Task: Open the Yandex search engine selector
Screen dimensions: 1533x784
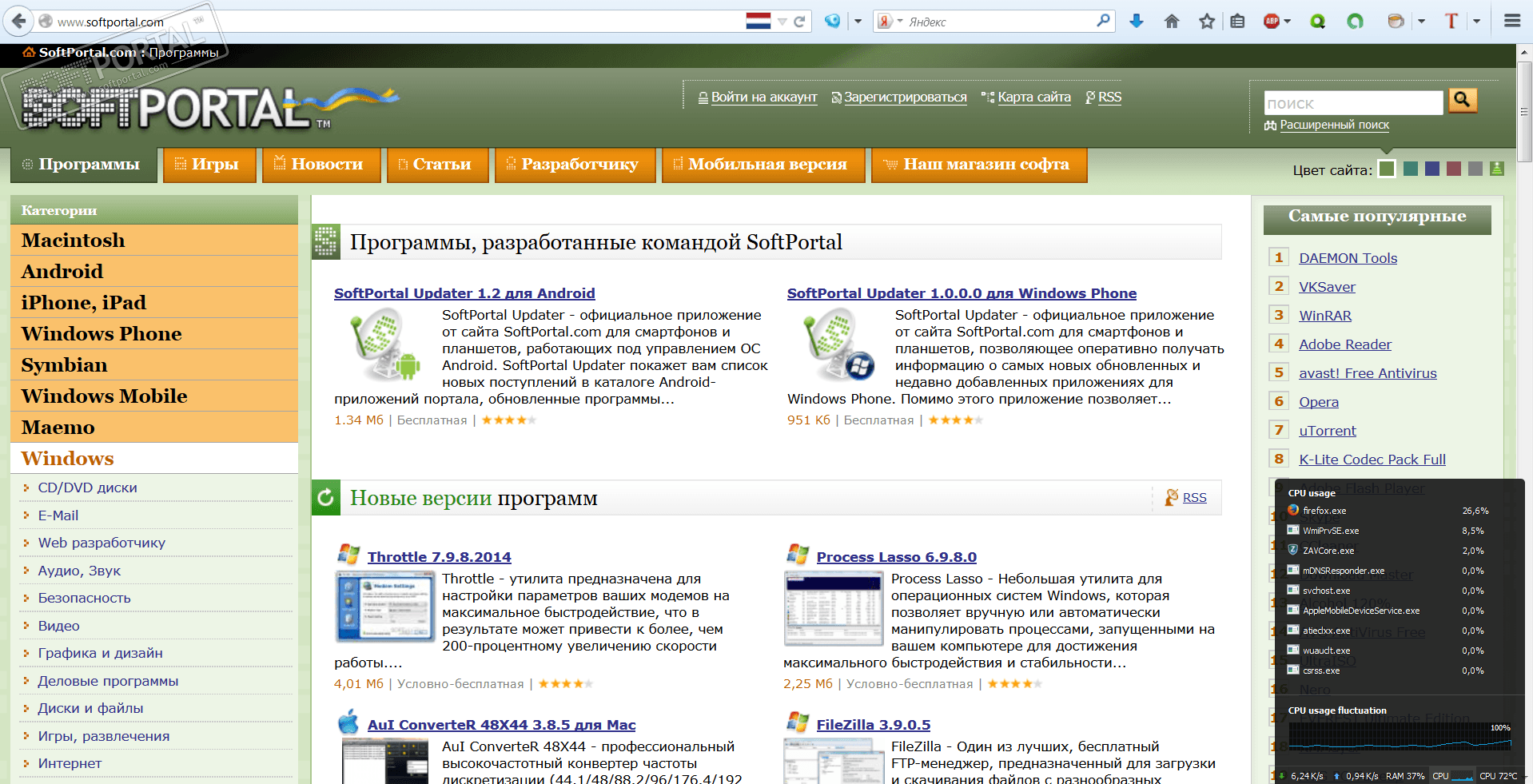Action: (890, 22)
